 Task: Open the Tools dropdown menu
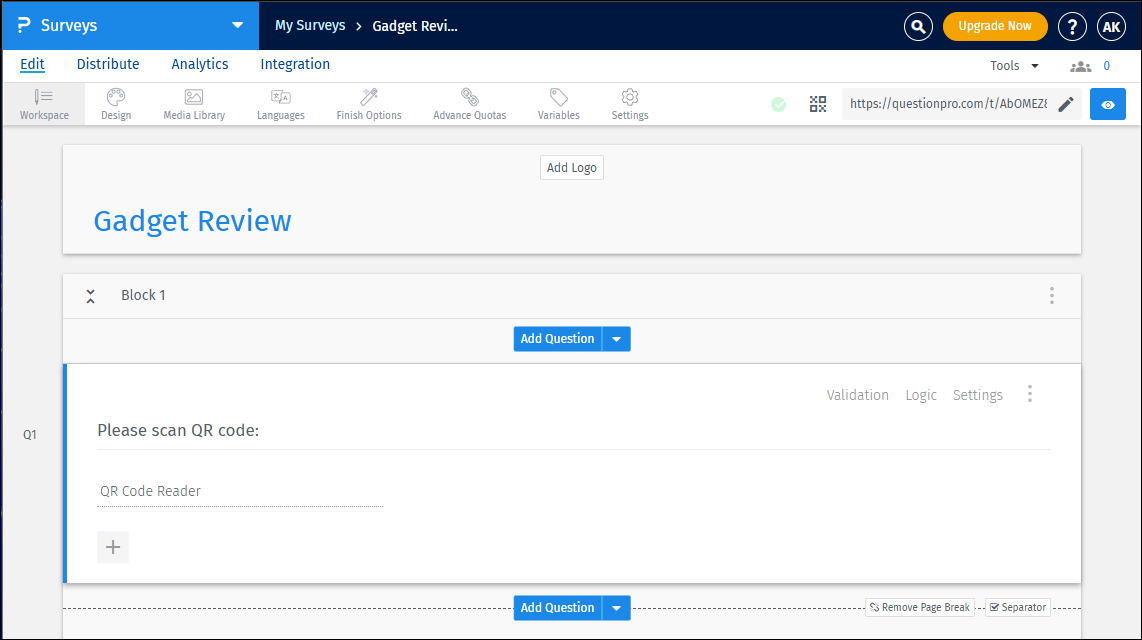pos(1014,66)
